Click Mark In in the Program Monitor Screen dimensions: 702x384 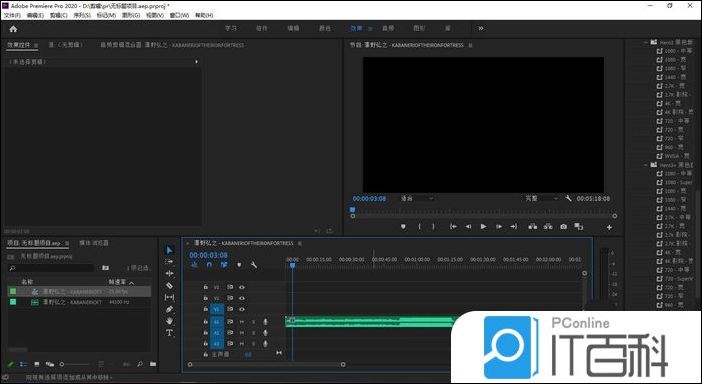(419, 227)
